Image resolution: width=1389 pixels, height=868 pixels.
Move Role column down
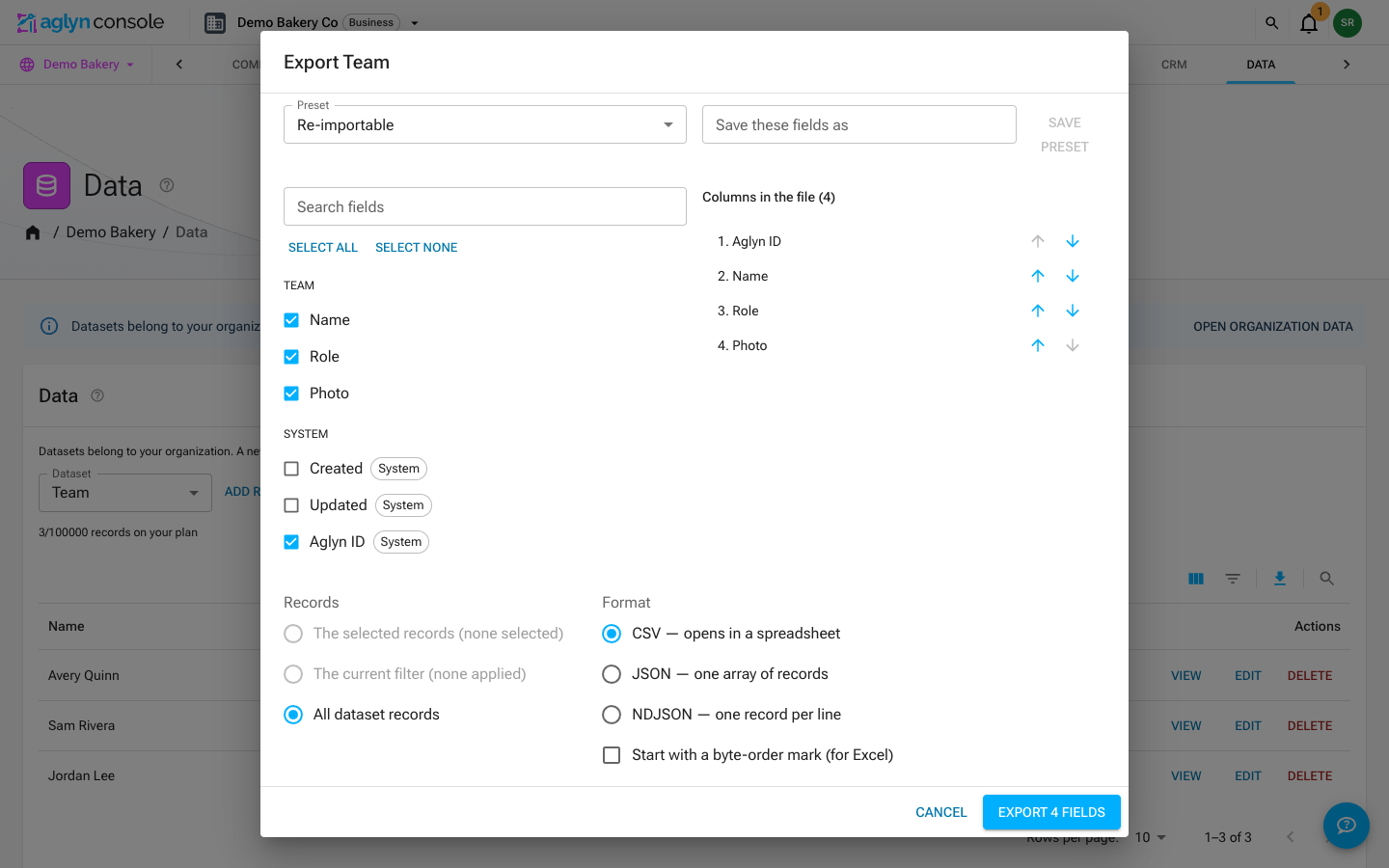[1072, 311]
